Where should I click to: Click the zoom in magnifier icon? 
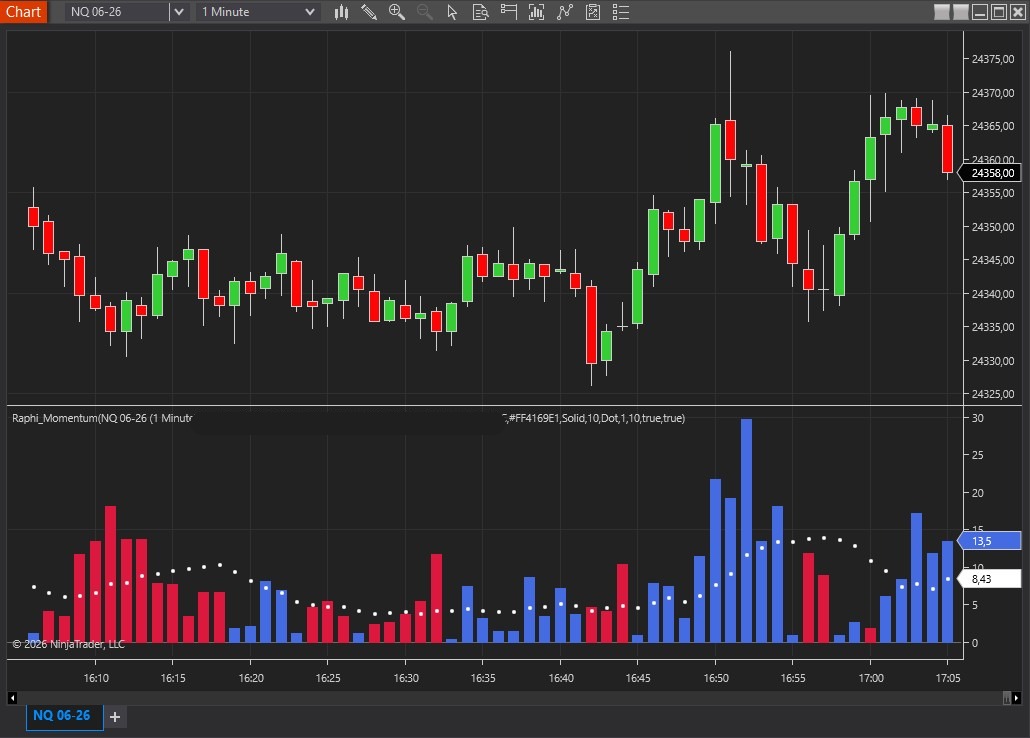pos(397,12)
